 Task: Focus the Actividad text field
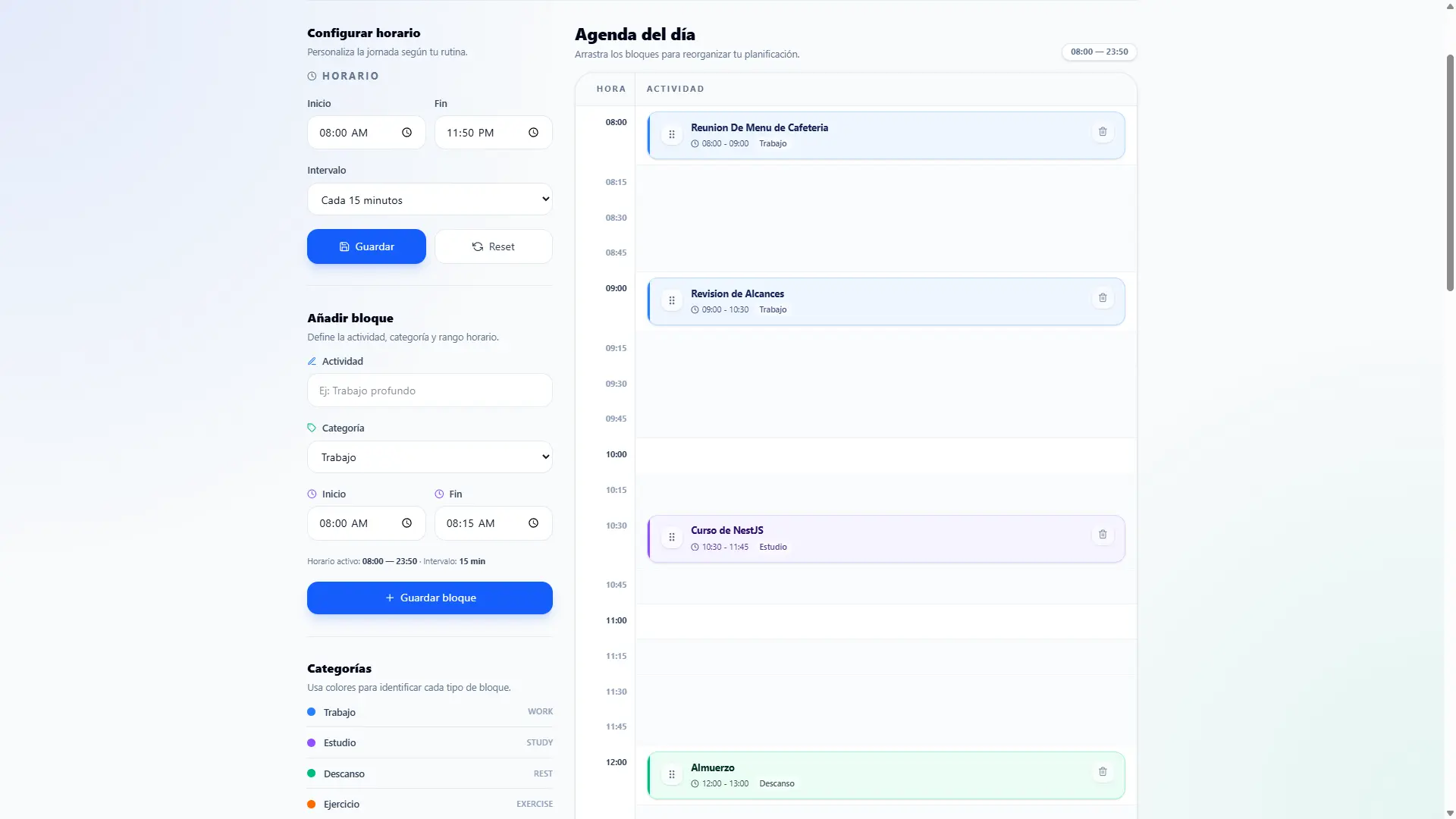click(430, 391)
